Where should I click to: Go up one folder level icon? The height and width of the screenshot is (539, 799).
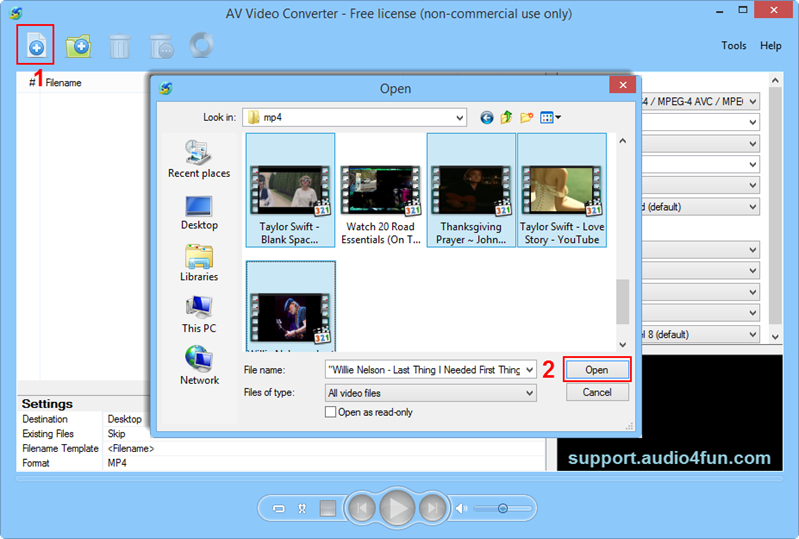click(506, 118)
